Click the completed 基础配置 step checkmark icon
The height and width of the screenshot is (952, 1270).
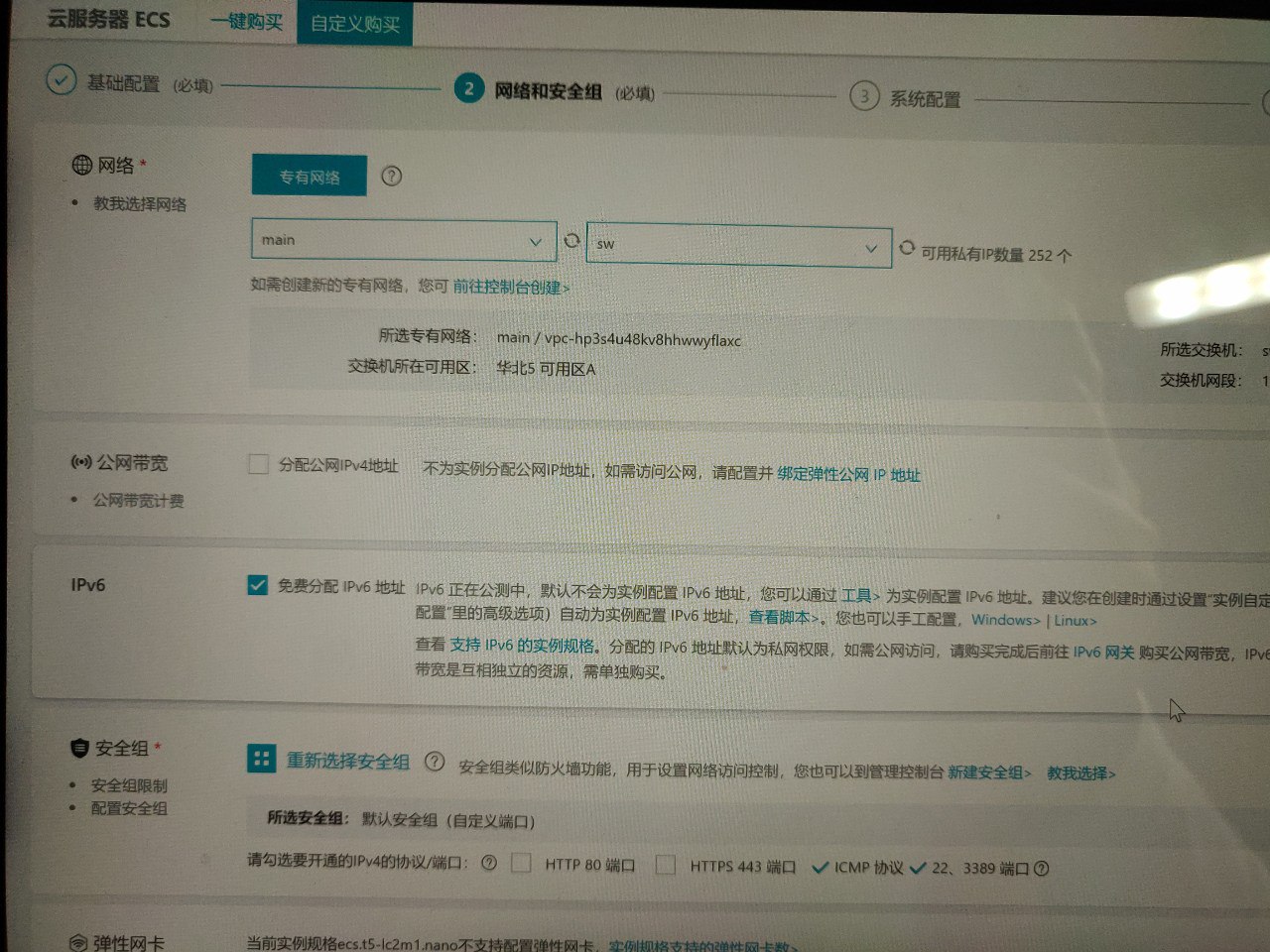pyautogui.click(x=62, y=80)
